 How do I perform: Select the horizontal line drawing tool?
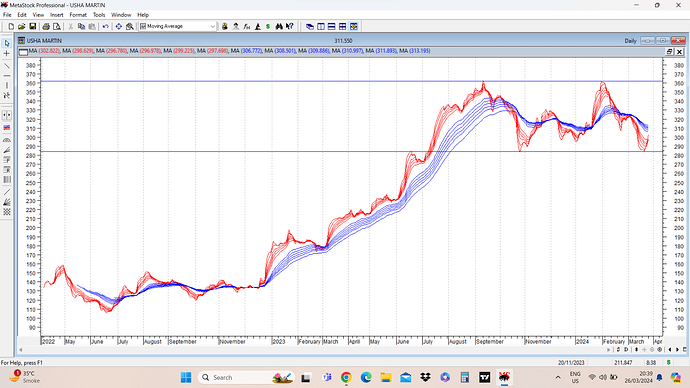[x=7, y=75]
